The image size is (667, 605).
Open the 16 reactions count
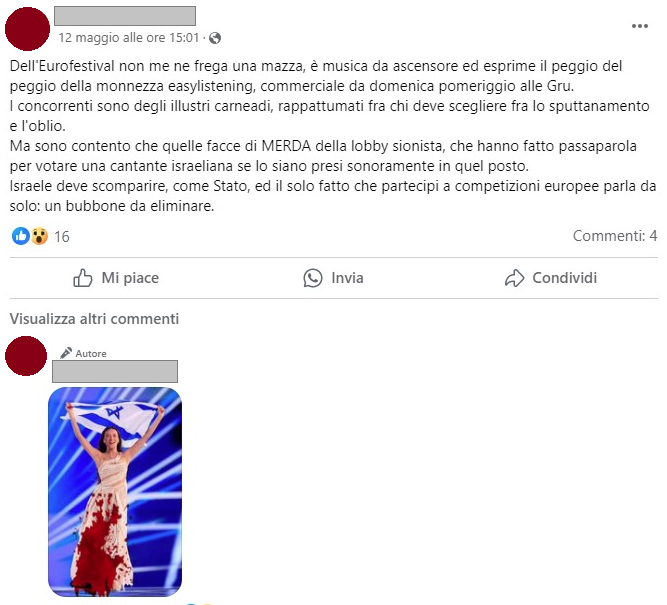(x=62, y=237)
